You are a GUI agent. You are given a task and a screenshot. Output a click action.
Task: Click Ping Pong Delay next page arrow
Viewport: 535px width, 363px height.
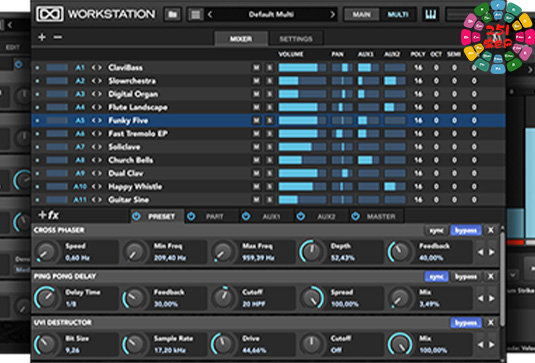492,299
